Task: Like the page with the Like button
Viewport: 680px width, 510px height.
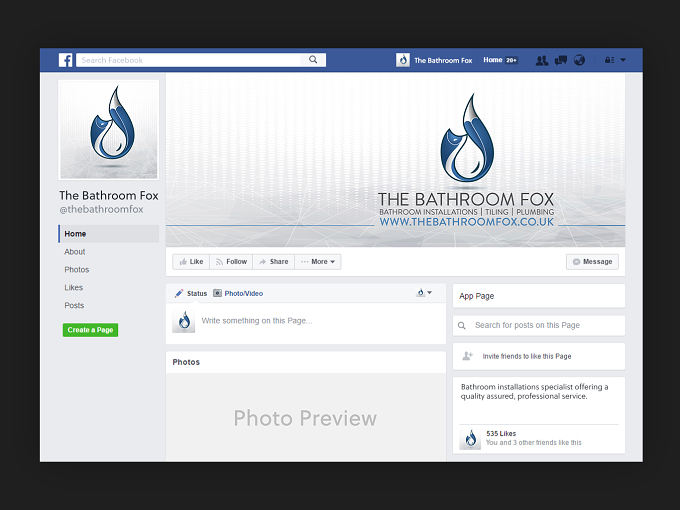Action: [x=191, y=262]
